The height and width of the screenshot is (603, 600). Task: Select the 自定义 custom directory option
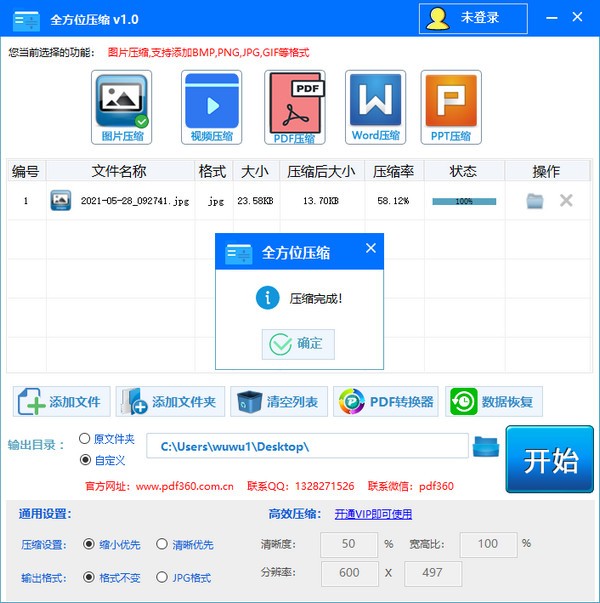[x=85, y=461]
